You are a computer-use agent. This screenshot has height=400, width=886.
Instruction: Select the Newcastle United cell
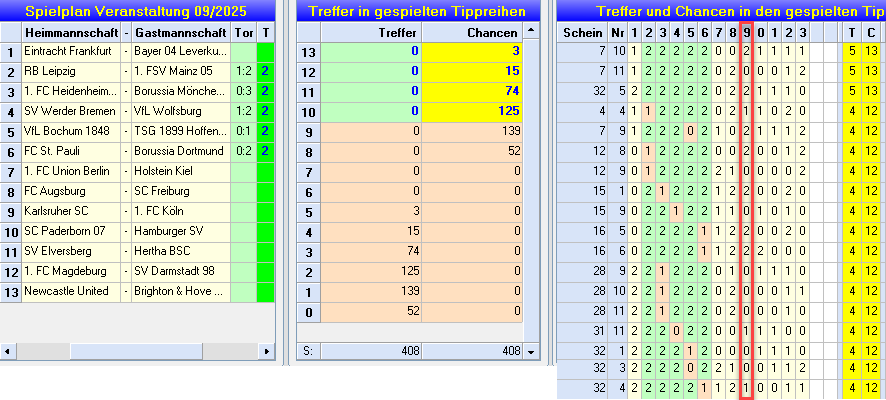pos(71,292)
